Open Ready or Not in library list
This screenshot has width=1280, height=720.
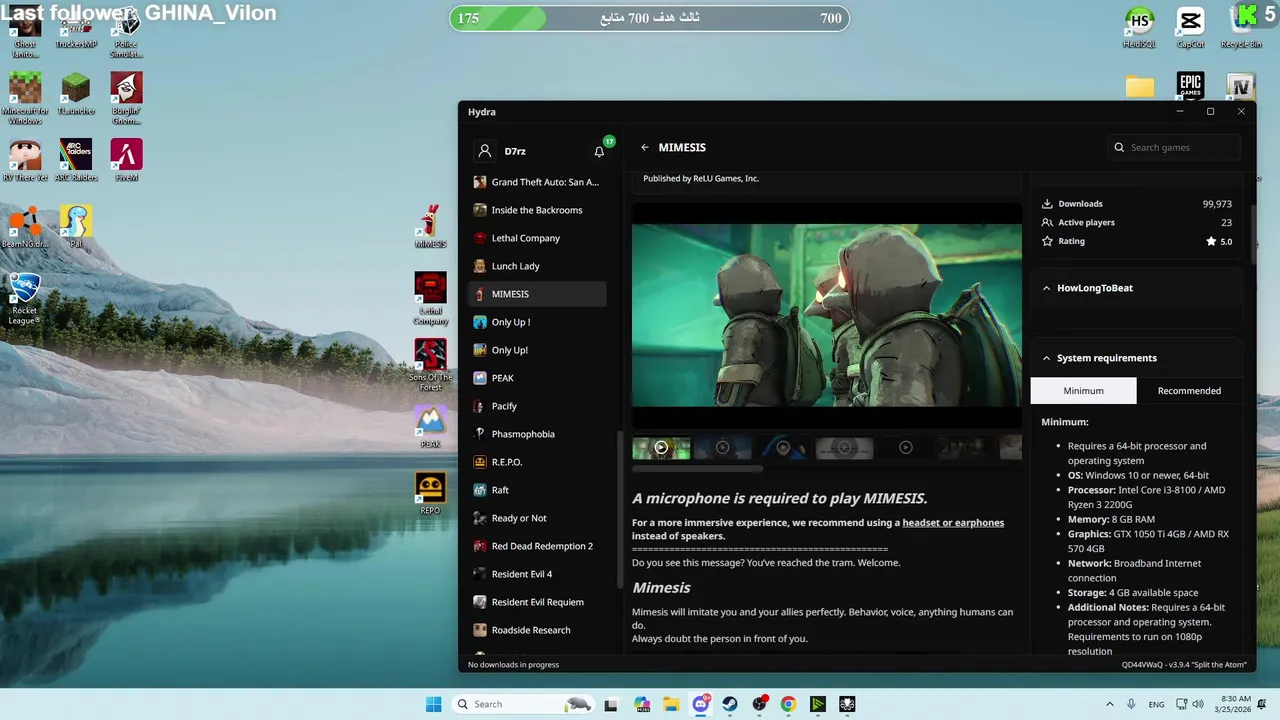click(537, 518)
